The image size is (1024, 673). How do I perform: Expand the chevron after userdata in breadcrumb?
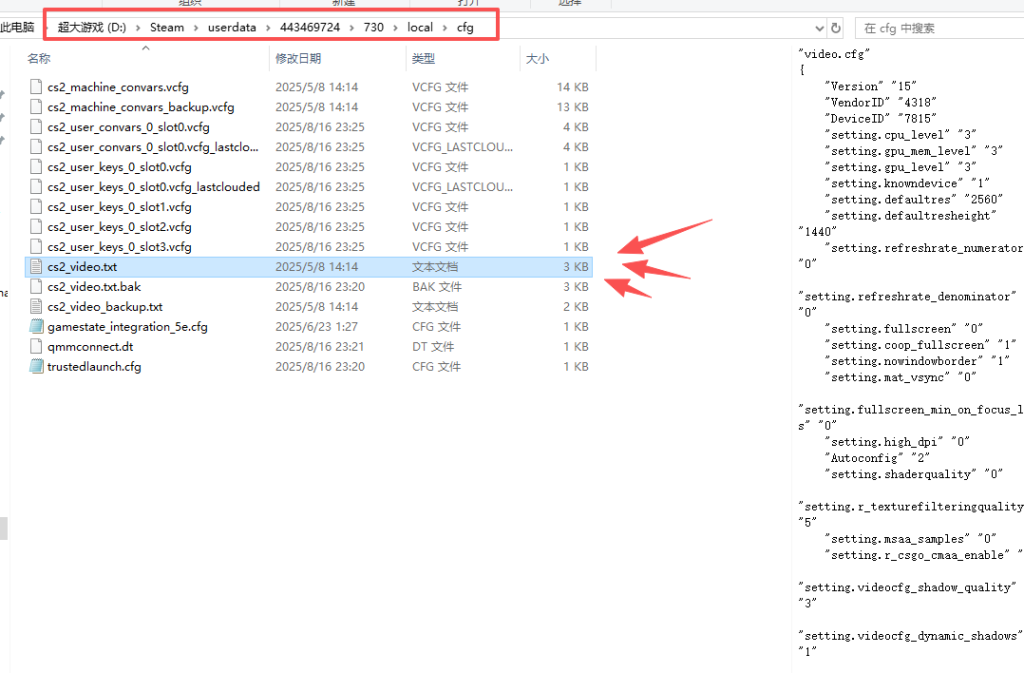(269, 28)
